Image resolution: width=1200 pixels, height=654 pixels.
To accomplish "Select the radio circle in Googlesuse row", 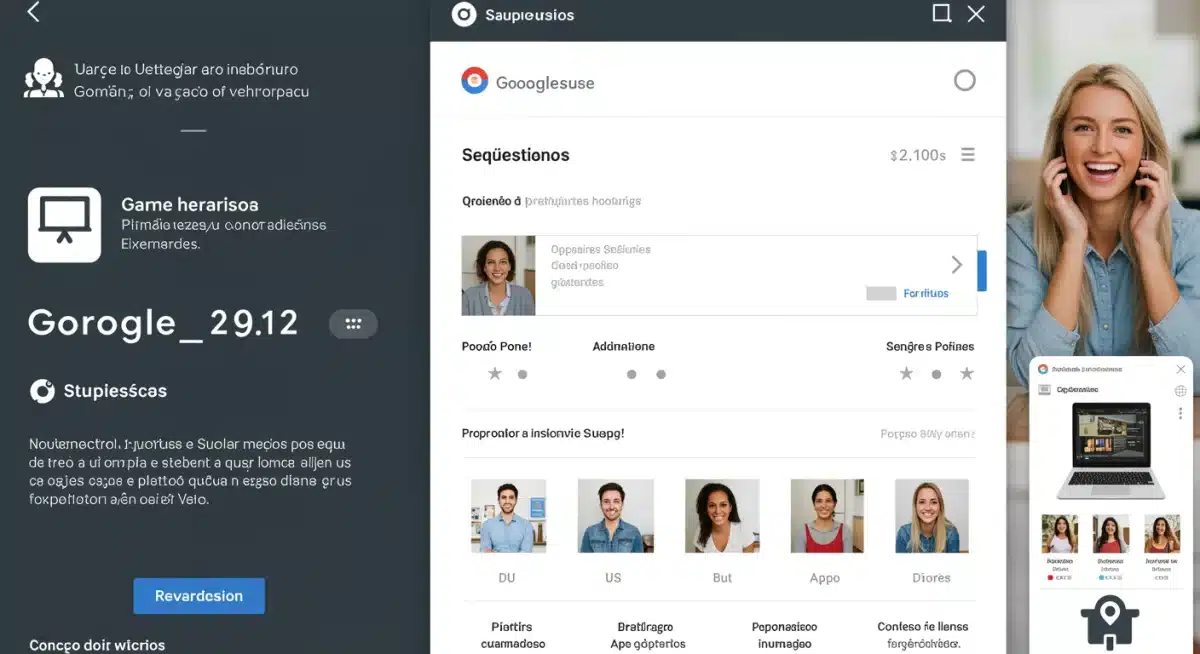I will (964, 81).
